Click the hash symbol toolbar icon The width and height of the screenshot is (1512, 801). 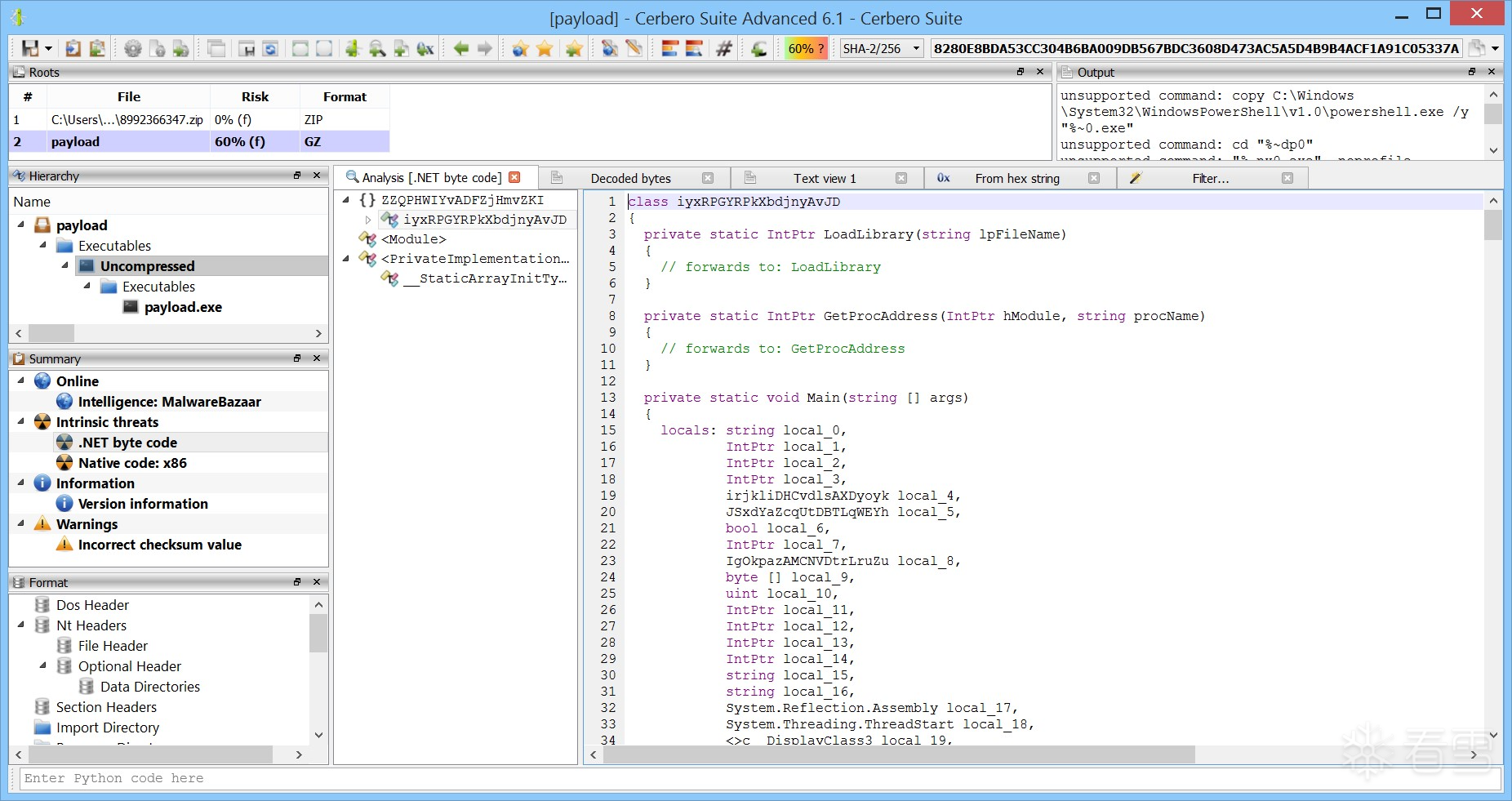tap(723, 49)
